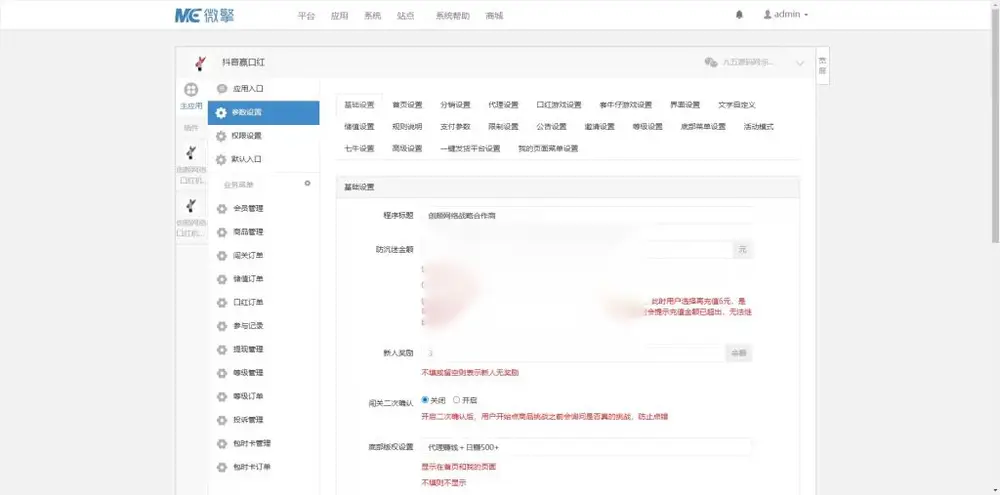
Task: Open the first plugin thumbnail under 插件
Action: (191, 154)
